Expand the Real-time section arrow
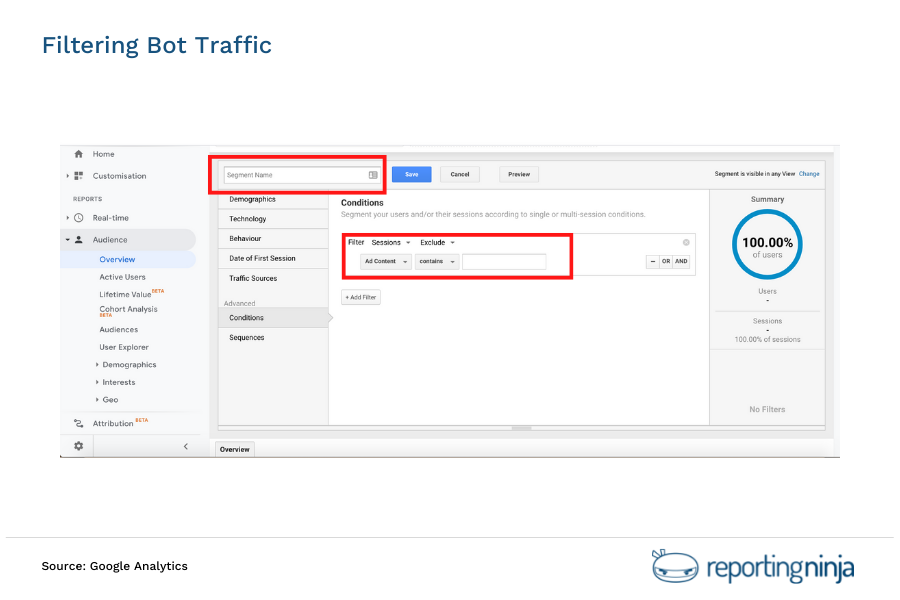 (x=68, y=218)
